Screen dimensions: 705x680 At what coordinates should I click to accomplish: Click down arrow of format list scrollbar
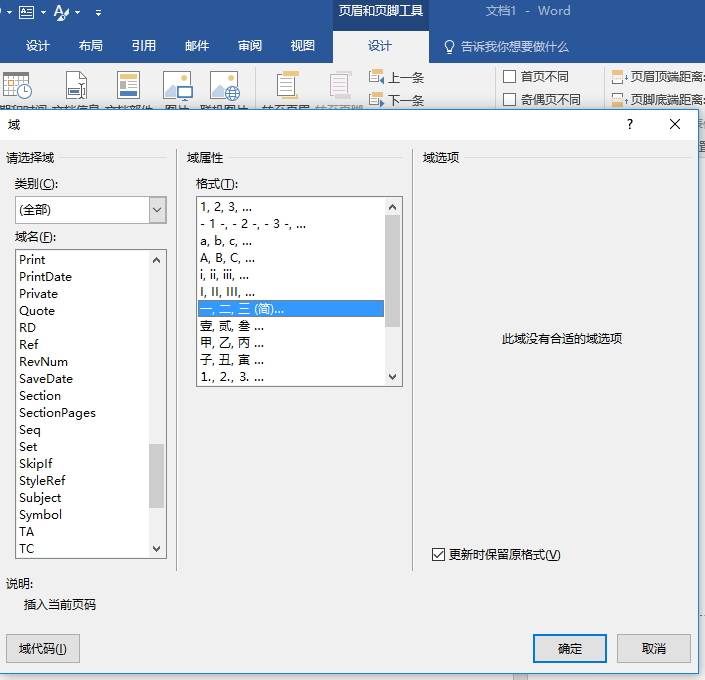click(x=393, y=376)
